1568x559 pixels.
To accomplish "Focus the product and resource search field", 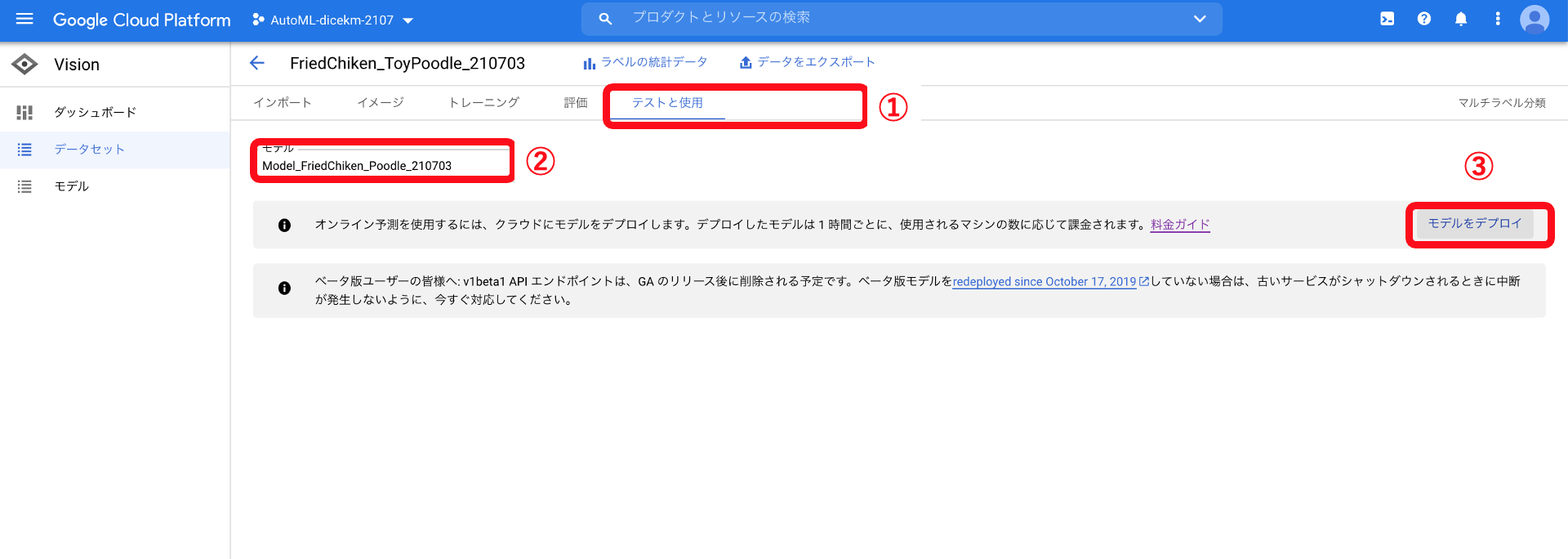I will (902, 19).
